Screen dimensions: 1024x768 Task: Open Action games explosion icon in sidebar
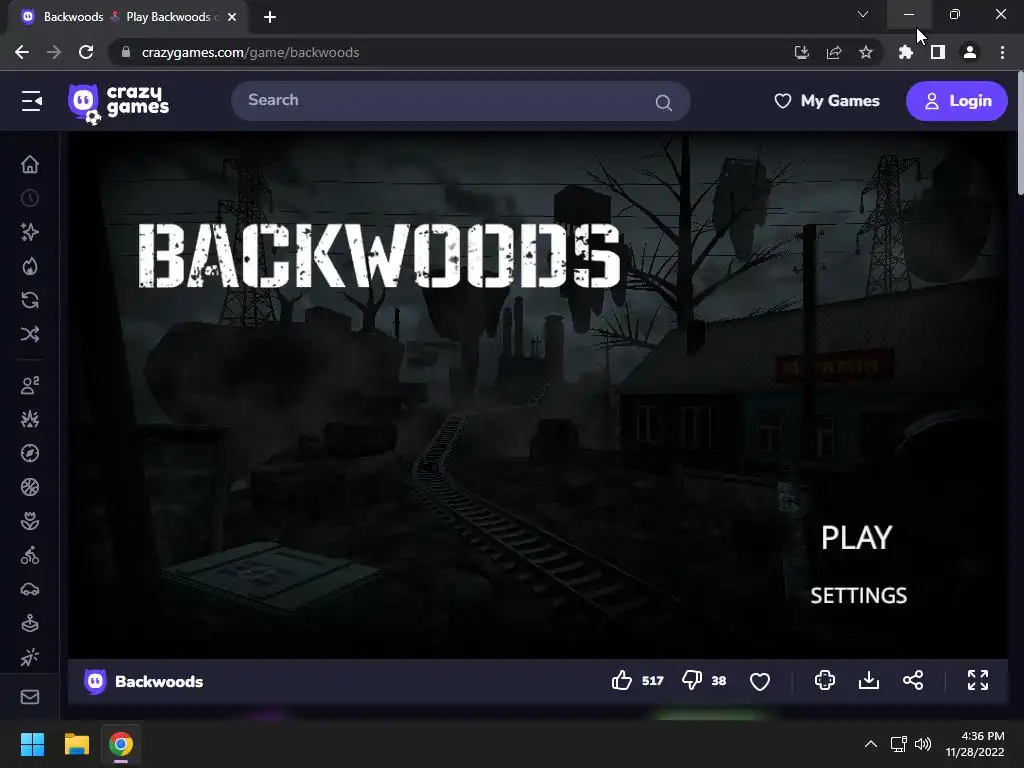pos(30,419)
